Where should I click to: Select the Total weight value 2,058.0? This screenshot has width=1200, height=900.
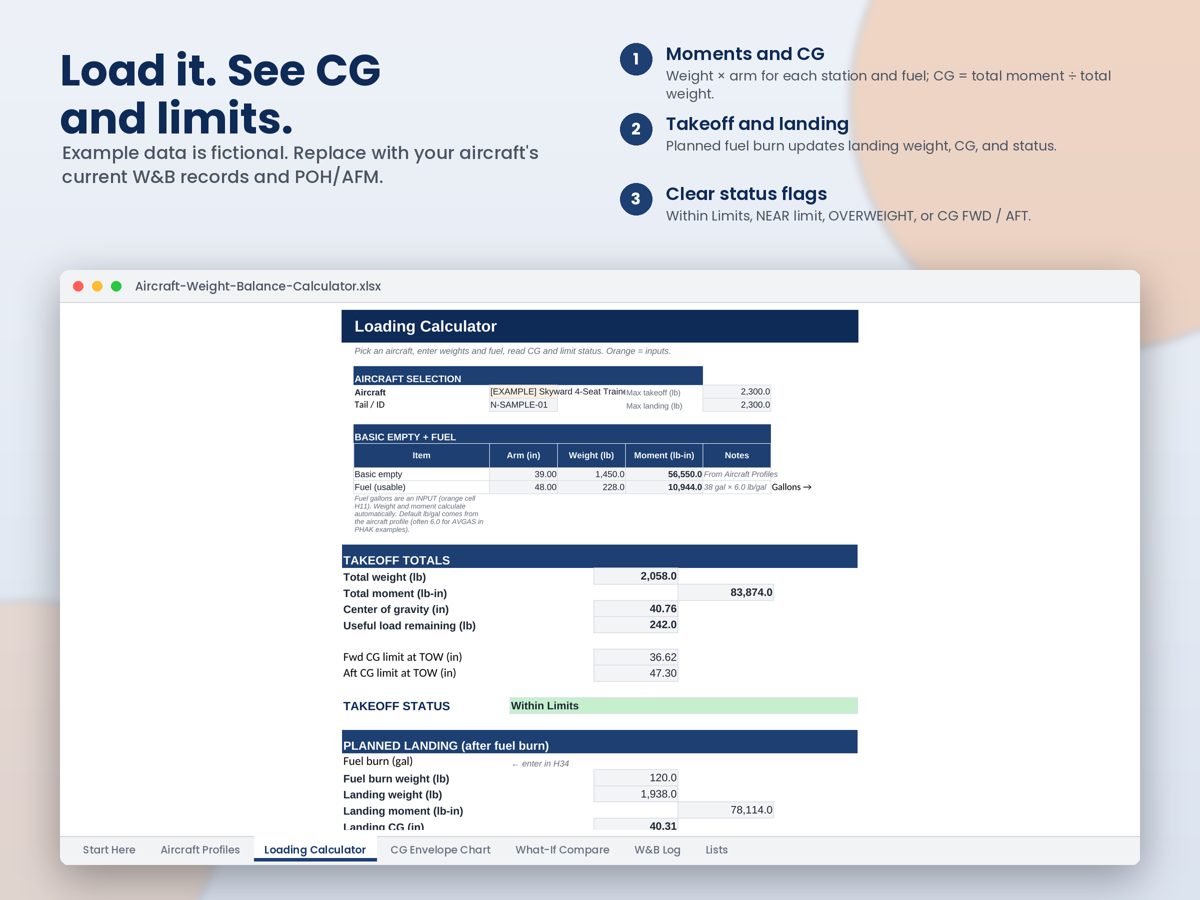point(636,576)
